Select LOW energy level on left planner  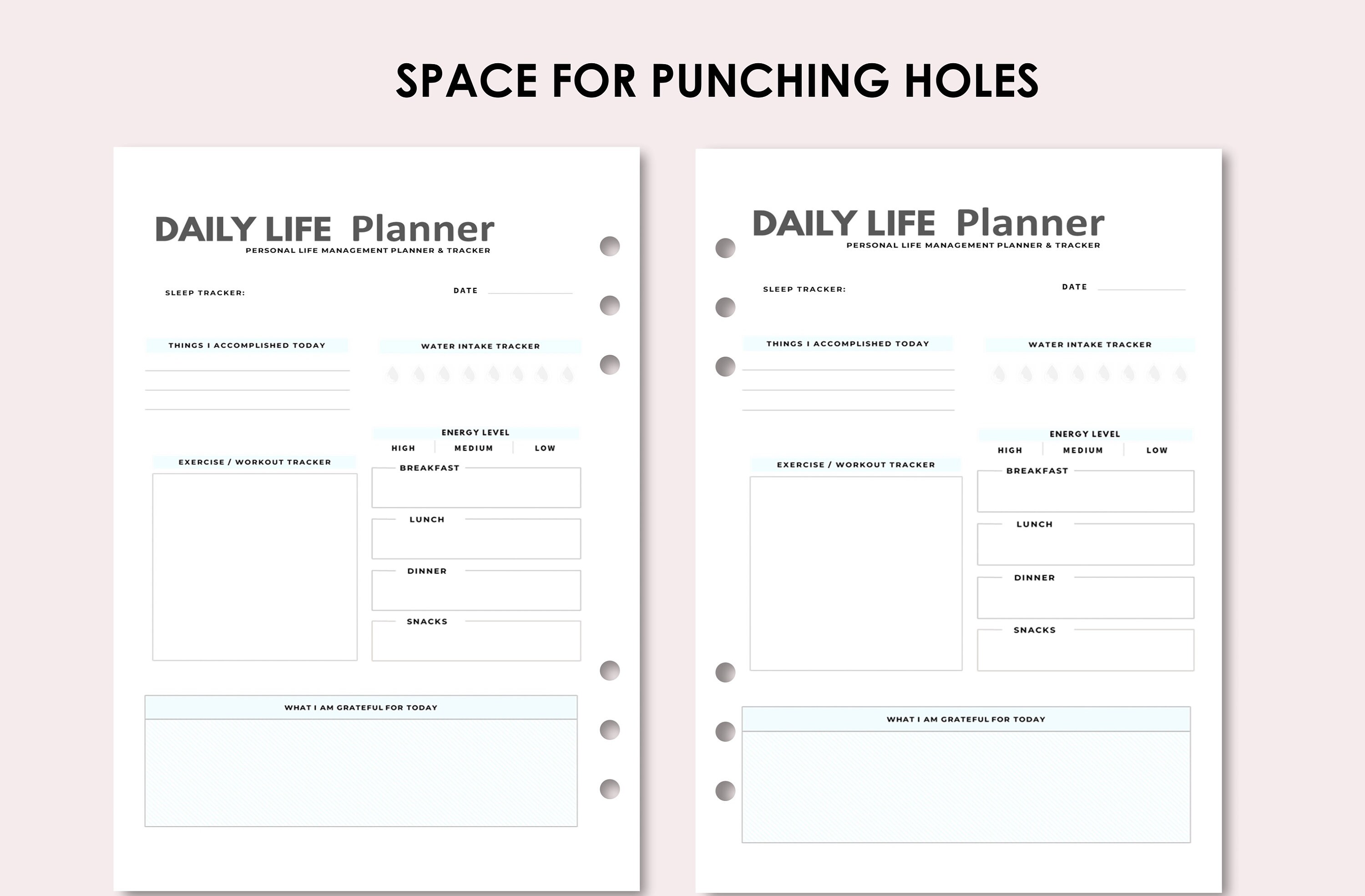click(544, 448)
